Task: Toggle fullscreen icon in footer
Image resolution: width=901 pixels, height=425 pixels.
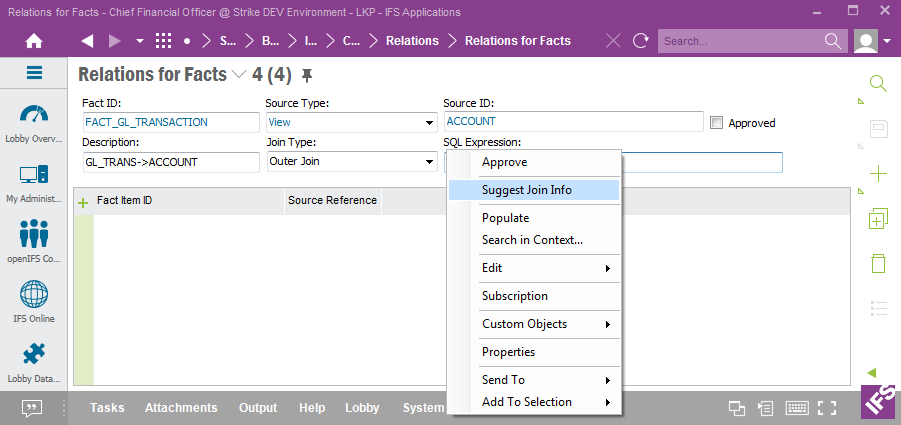Action: click(827, 408)
